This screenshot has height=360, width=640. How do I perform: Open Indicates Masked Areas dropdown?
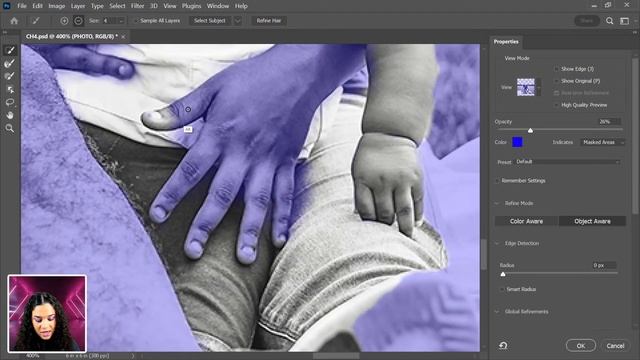click(602, 142)
